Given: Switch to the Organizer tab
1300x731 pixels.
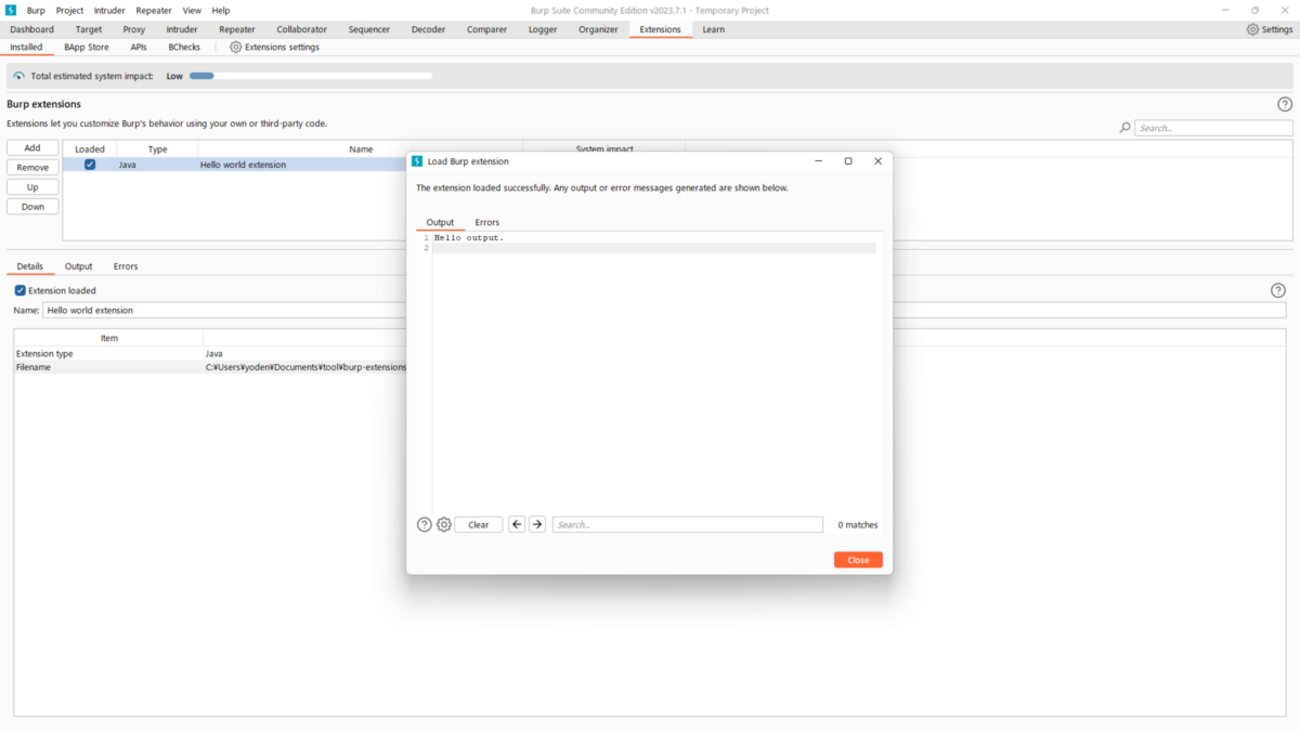Looking at the screenshot, I should pos(598,30).
